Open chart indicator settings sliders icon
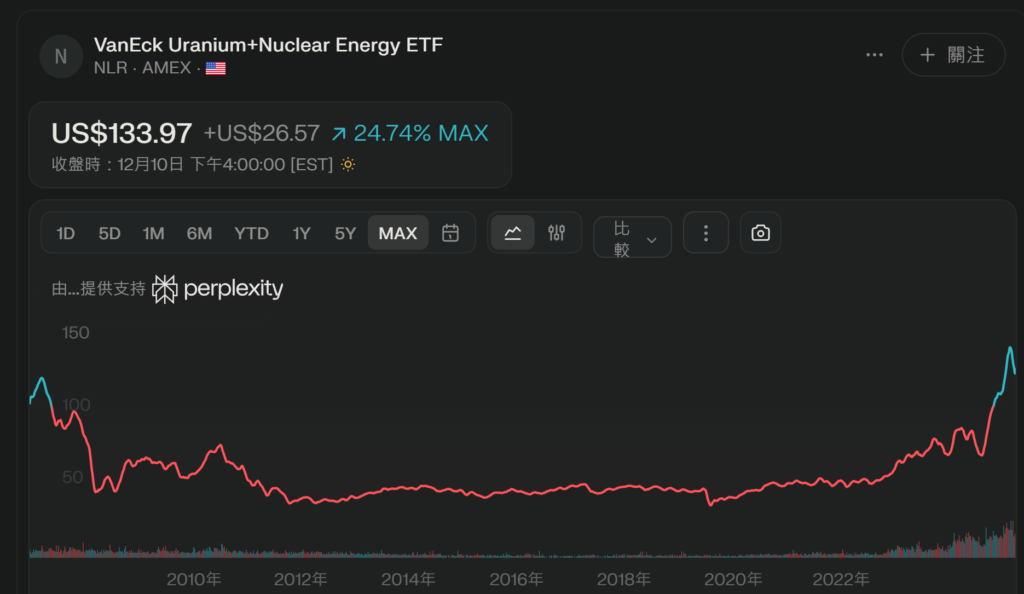 [x=557, y=233]
